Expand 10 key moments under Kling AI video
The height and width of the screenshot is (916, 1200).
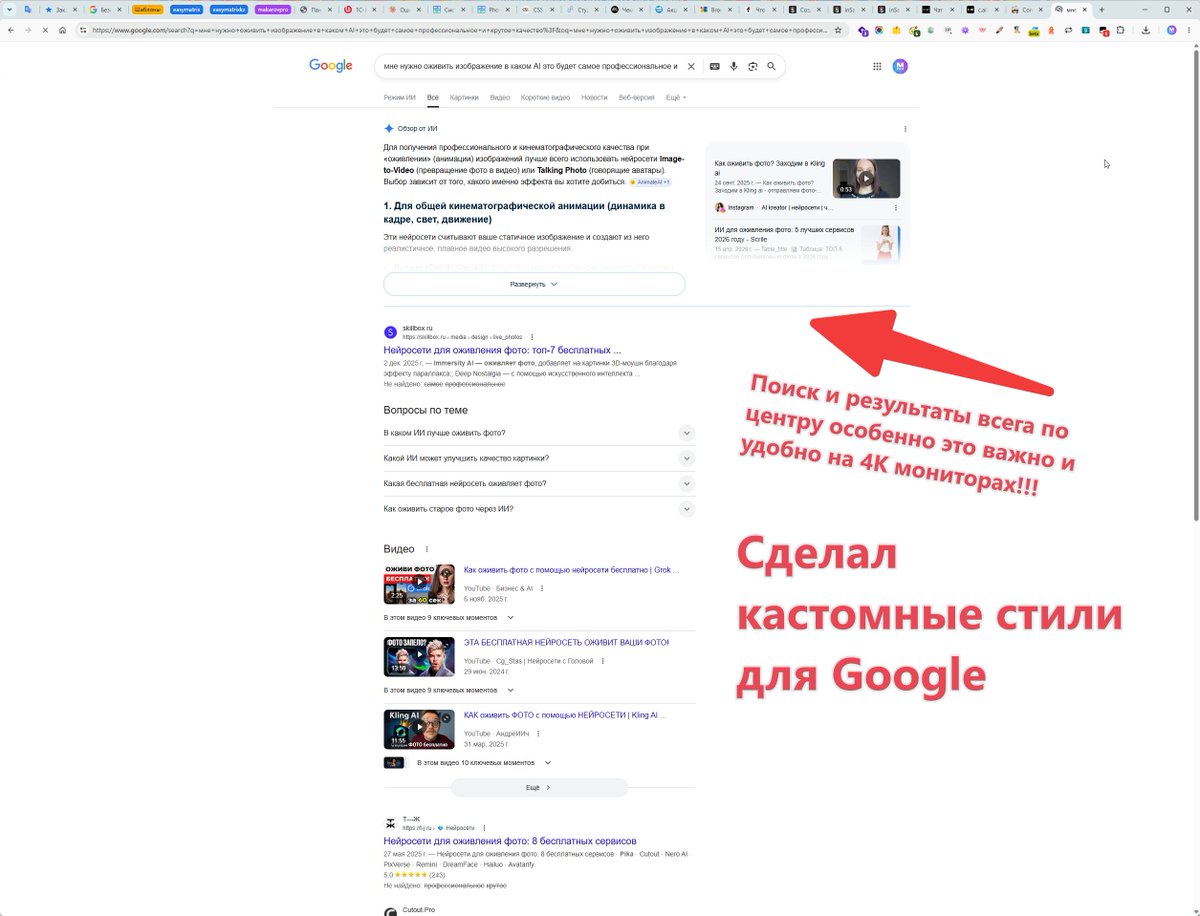click(x=483, y=762)
